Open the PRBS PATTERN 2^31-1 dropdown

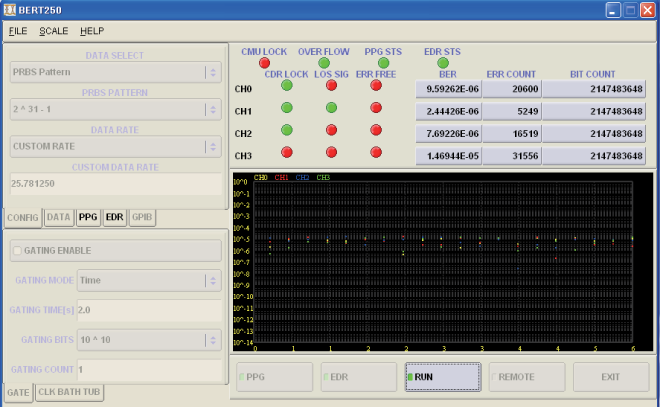(x=116, y=109)
